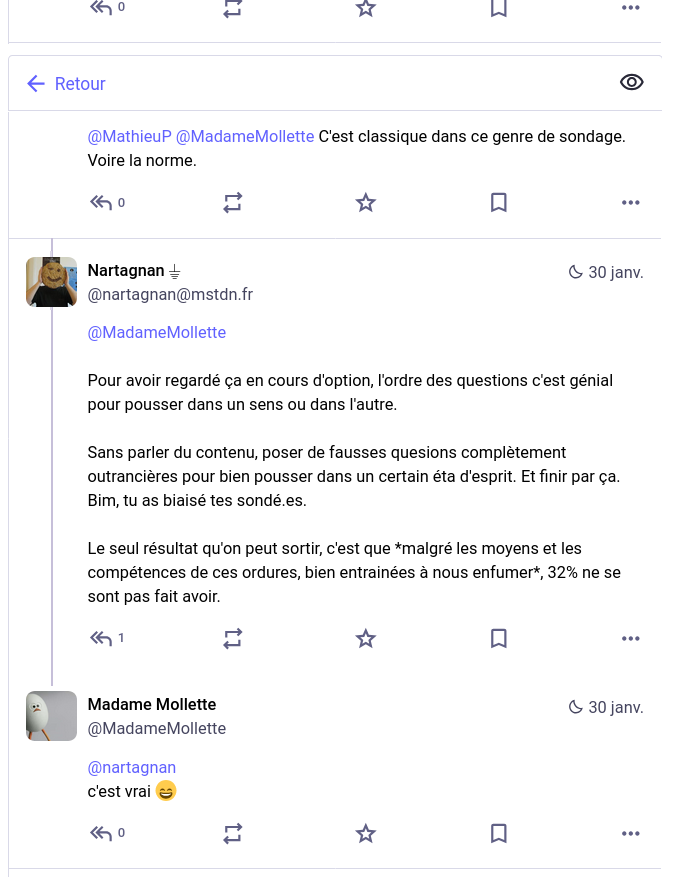
Task: Toggle thread visibility eye icon
Action: click(x=631, y=83)
